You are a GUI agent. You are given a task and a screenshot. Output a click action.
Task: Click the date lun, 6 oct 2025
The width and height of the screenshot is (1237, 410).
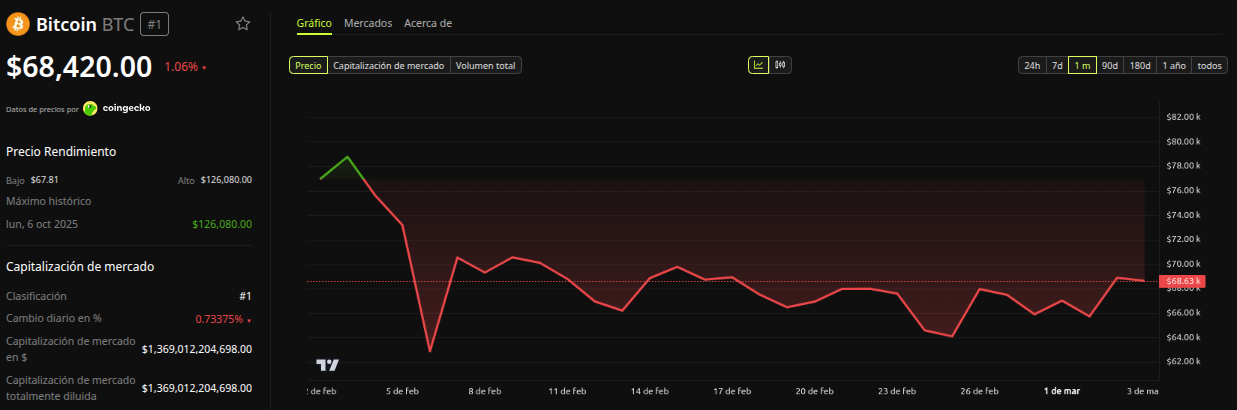tap(42, 224)
